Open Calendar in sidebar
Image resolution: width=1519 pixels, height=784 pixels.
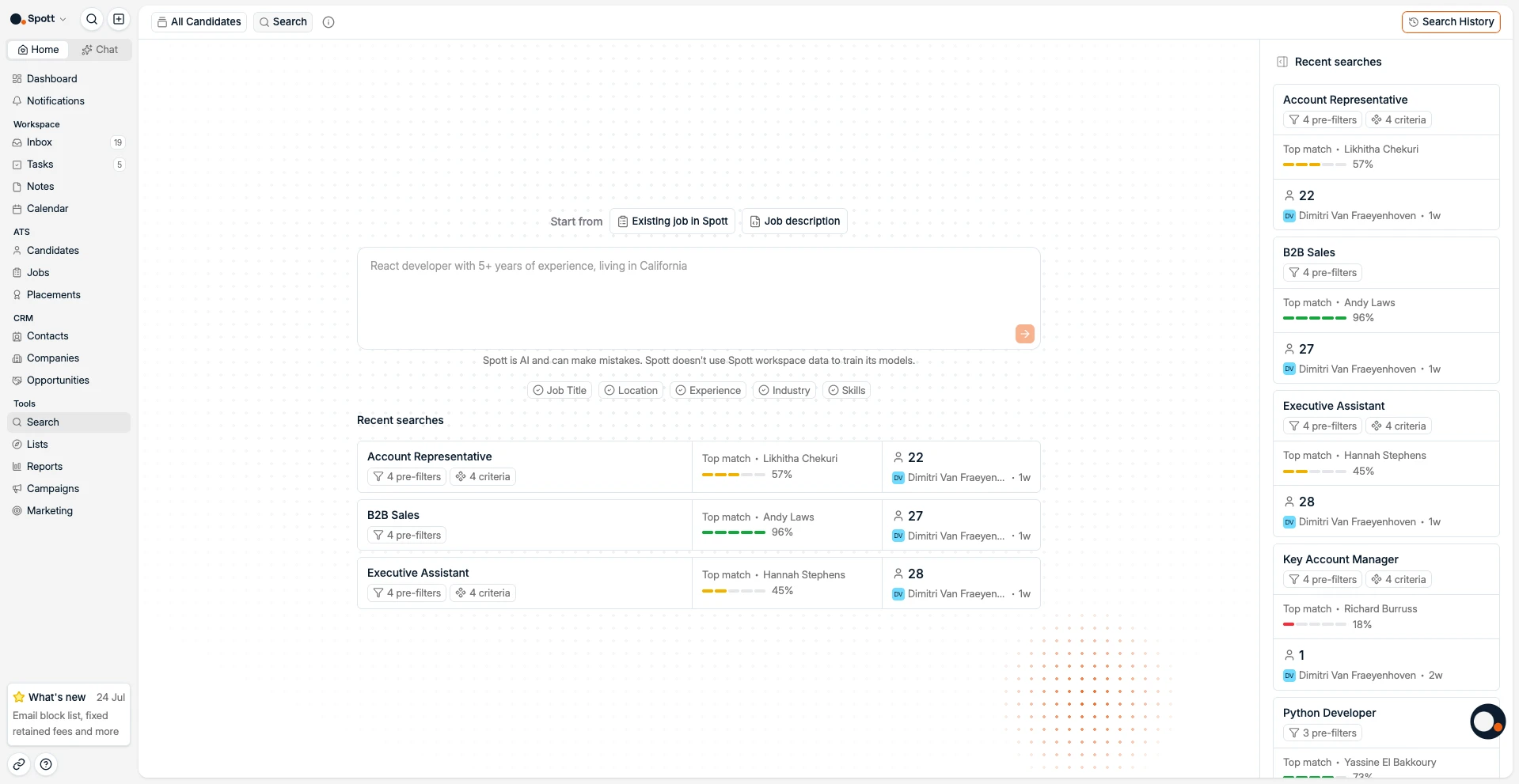pyautogui.click(x=69, y=209)
